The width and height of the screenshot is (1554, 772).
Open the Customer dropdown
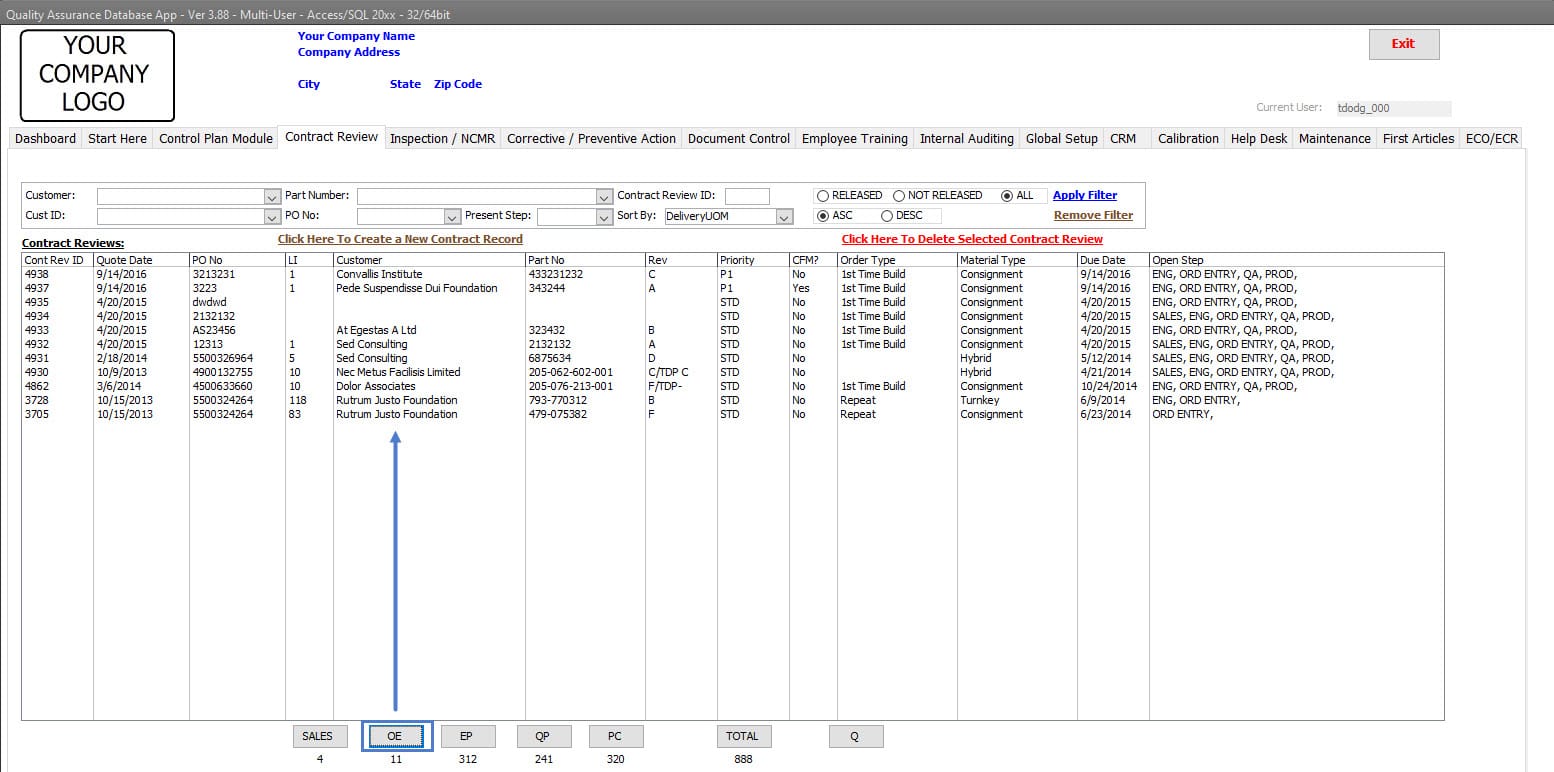click(272, 196)
